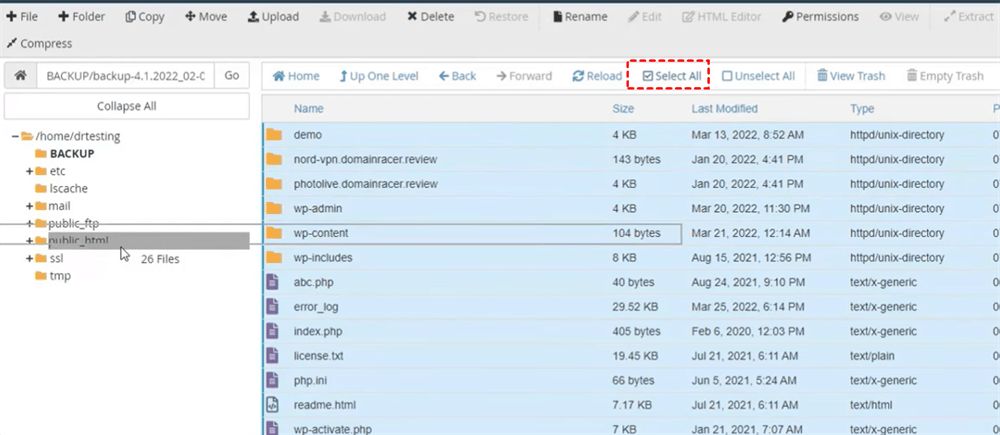The width and height of the screenshot is (1000, 435).
Task: Click the wp-content folder icon
Action: click(274, 233)
